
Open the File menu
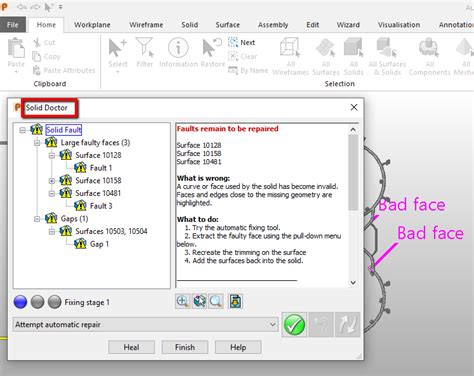pos(13,25)
